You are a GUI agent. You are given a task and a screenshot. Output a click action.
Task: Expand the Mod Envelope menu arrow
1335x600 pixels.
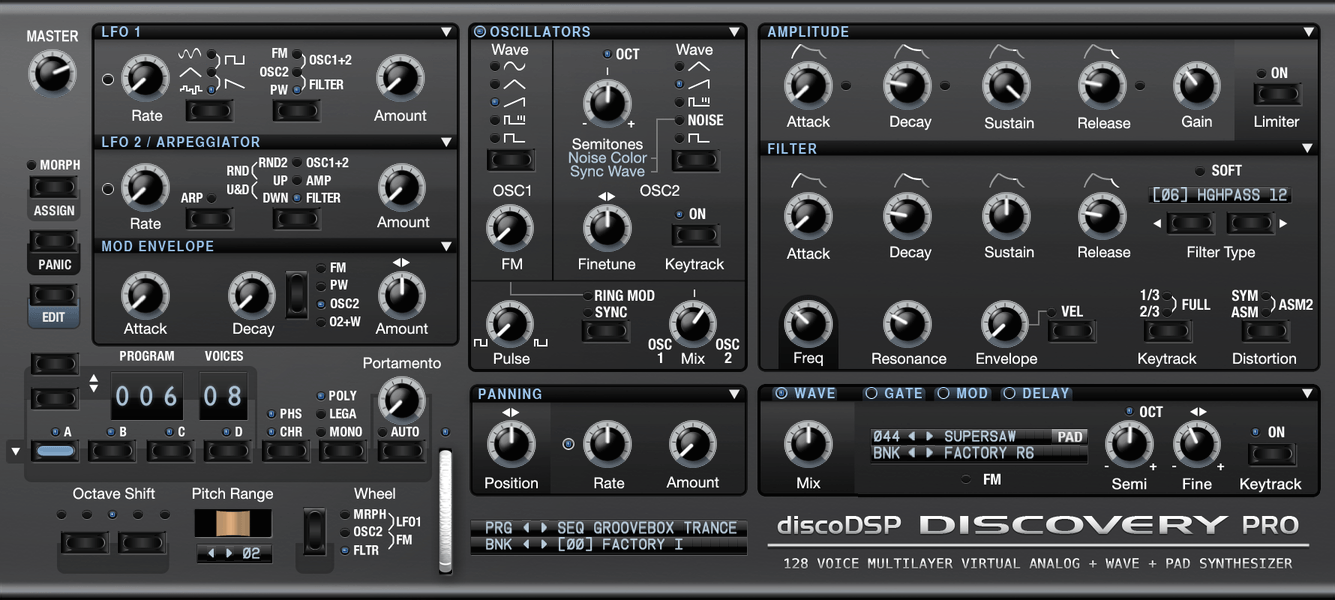(446, 246)
